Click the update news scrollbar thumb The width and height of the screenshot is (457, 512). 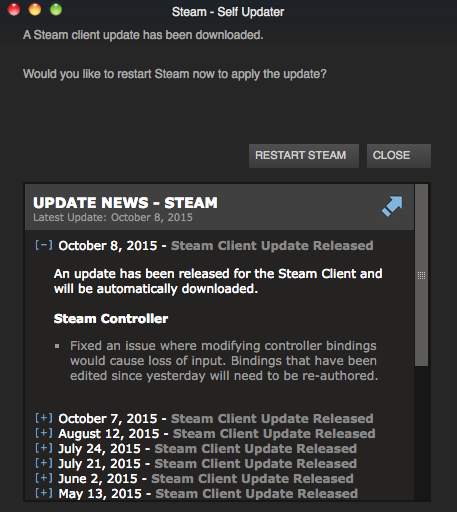click(x=421, y=275)
